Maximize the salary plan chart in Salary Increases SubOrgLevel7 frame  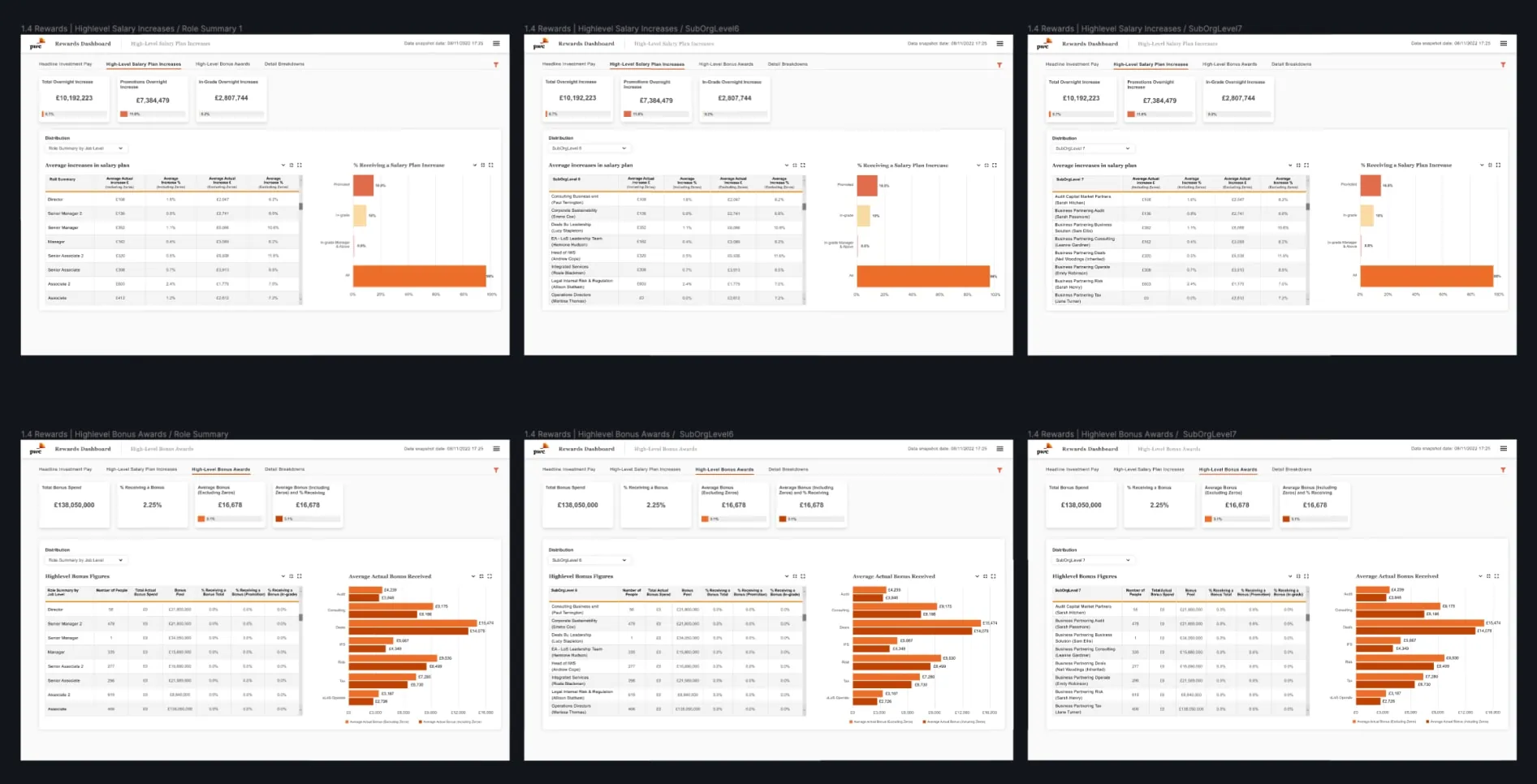(x=1498, y=166)
